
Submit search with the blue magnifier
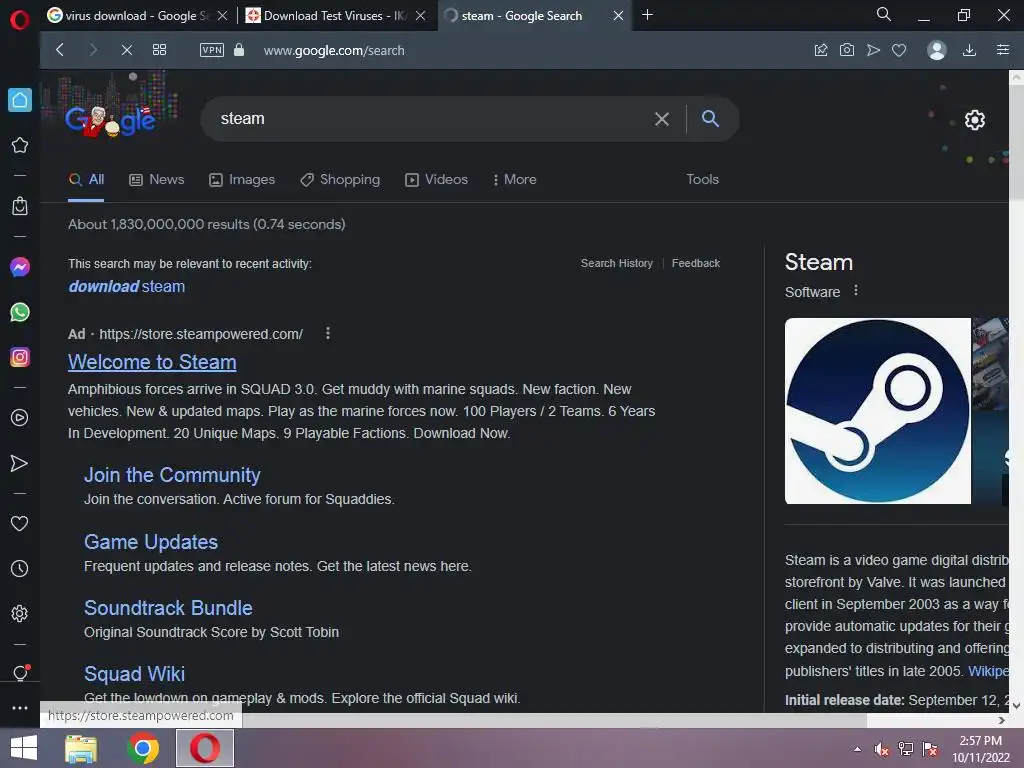[711, 118]
